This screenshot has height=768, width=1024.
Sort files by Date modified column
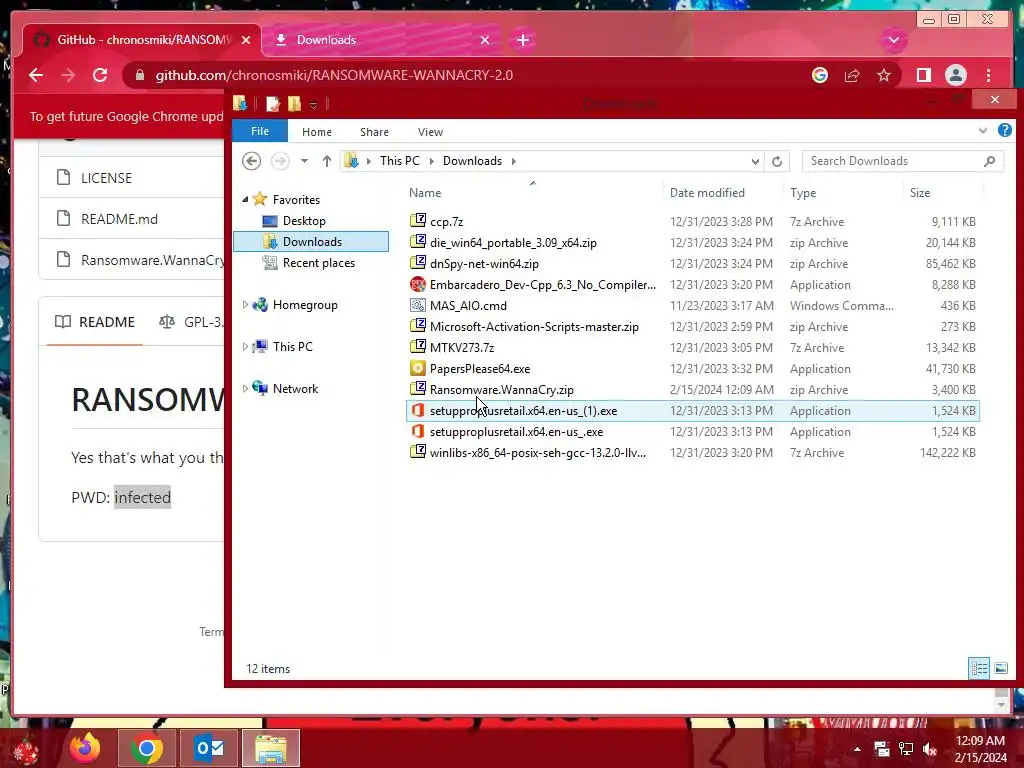pos(723,193)
